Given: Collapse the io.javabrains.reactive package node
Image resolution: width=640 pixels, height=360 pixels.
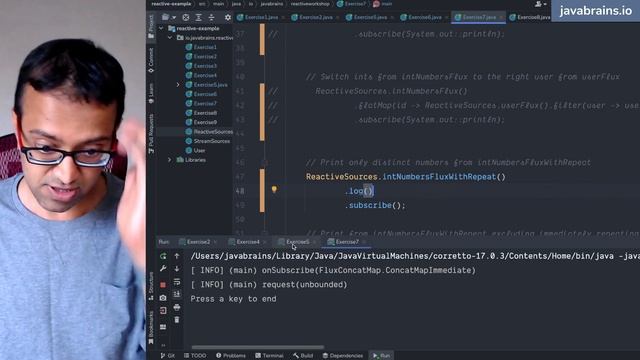Looking at the screenshot, I should click(x=170, y=38).
